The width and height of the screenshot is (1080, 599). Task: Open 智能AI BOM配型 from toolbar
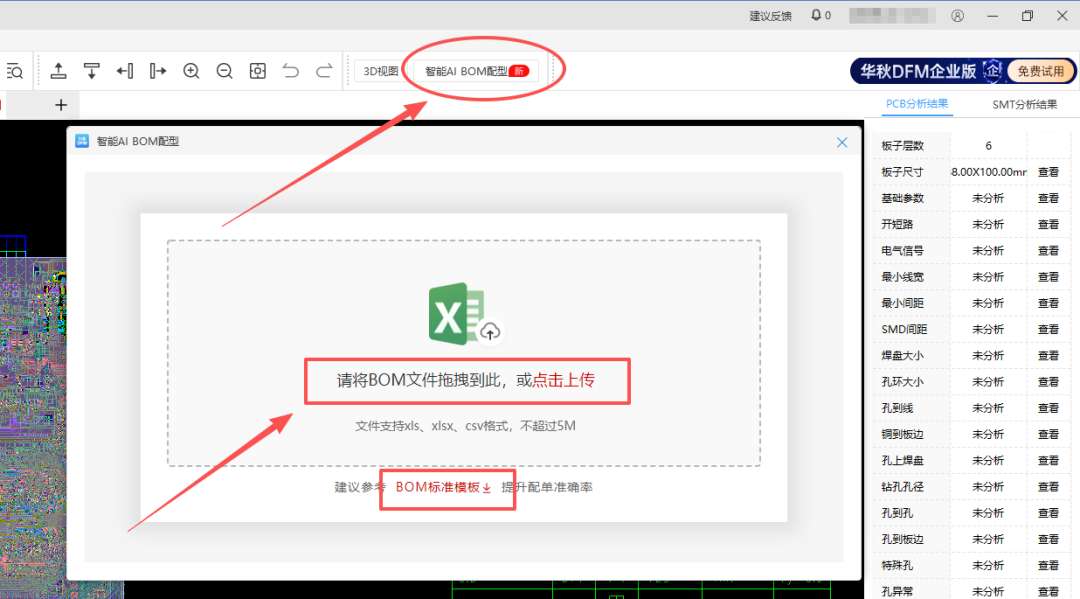pyautogui.click(x=477, y=71)
